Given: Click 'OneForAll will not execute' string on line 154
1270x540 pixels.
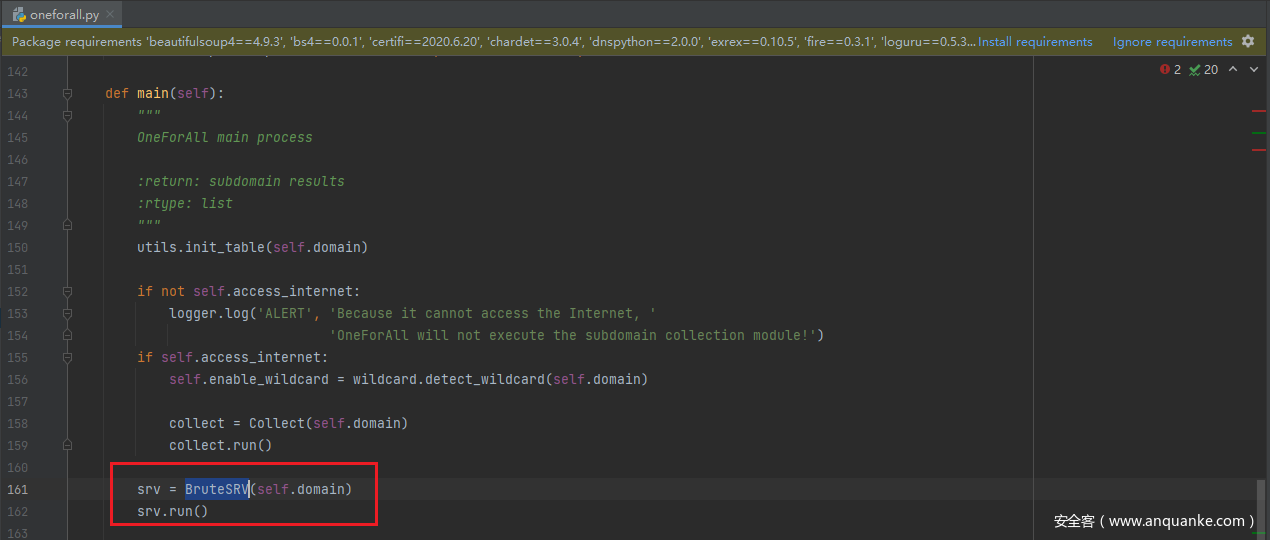Looking at the screenshot, I should click(x=573, y=335).
